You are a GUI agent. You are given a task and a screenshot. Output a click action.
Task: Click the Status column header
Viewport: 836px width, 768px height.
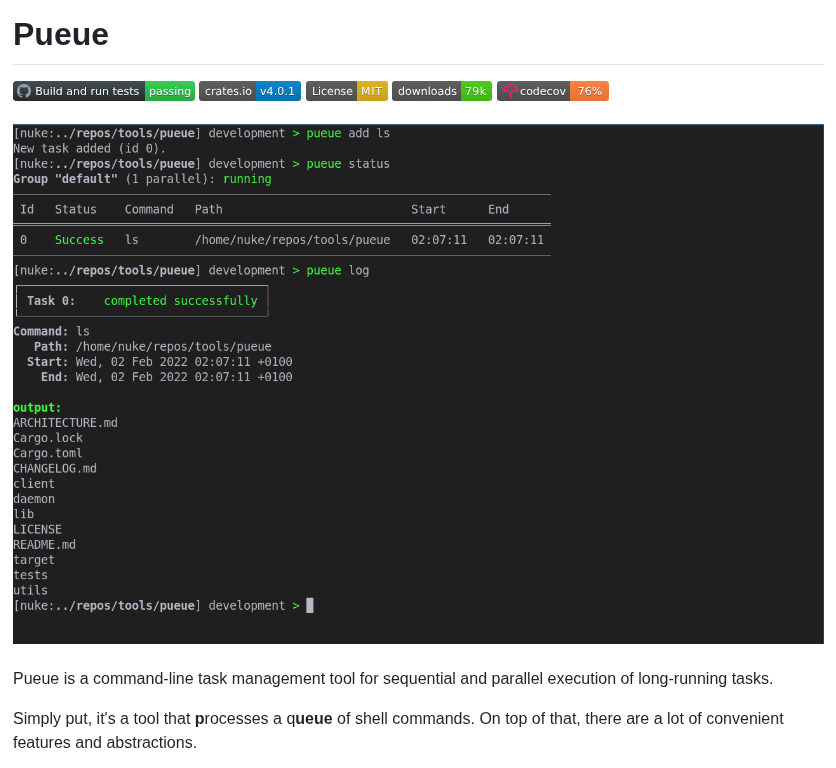tap(76, 210)
